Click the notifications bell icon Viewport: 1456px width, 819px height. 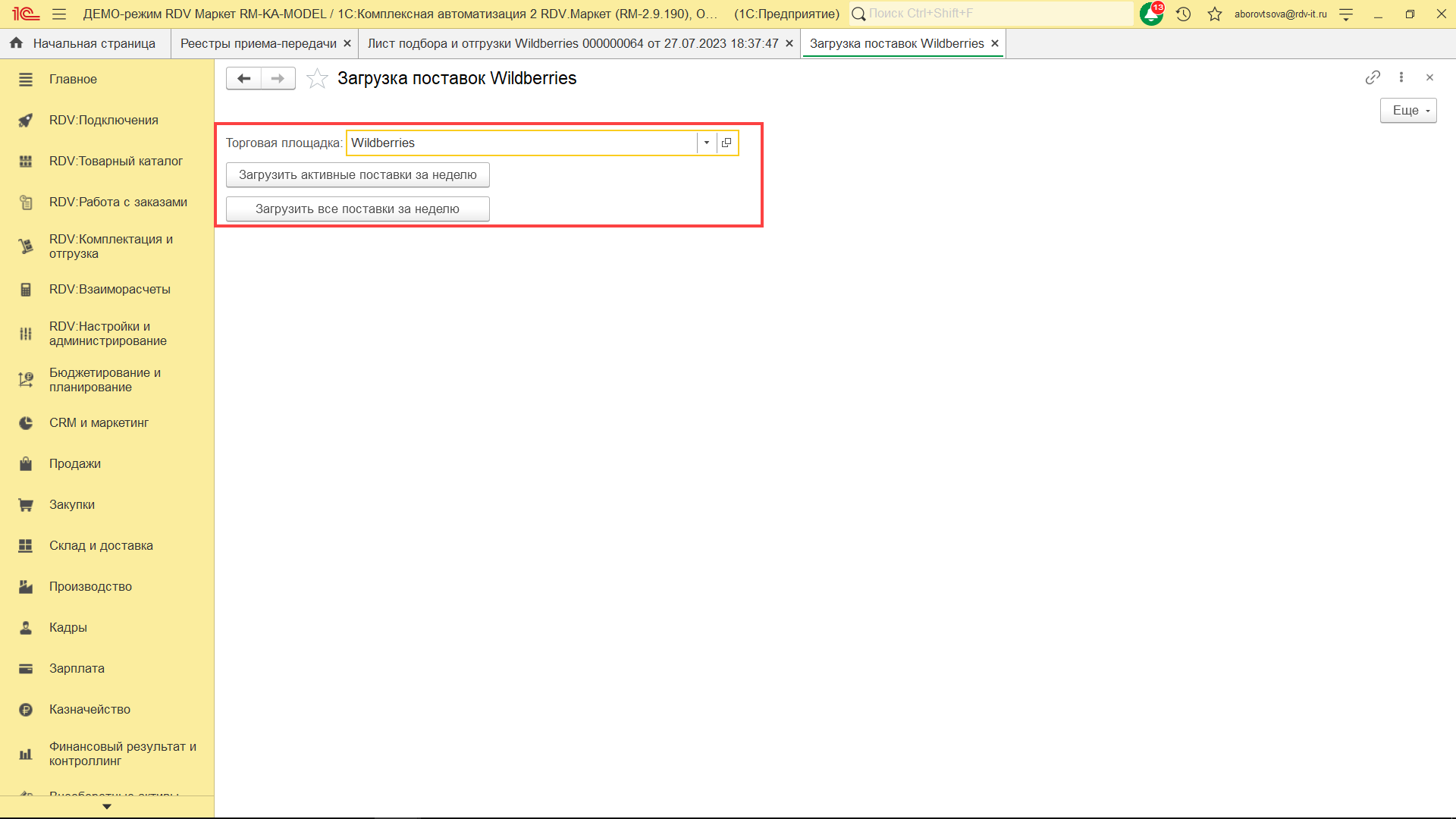[1151, 14]
